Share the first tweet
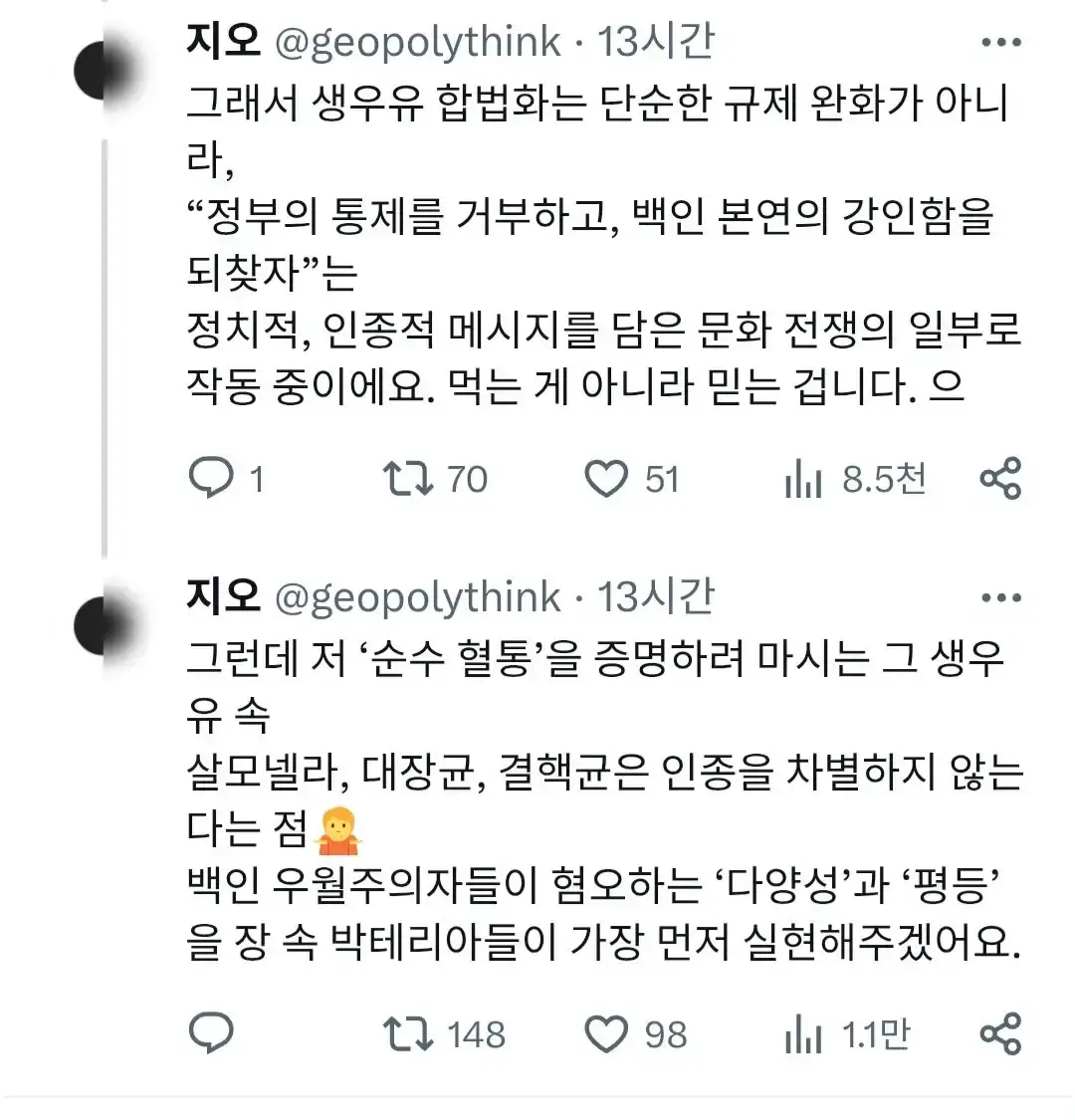 pyautogui.click(x=1000, y=478)
